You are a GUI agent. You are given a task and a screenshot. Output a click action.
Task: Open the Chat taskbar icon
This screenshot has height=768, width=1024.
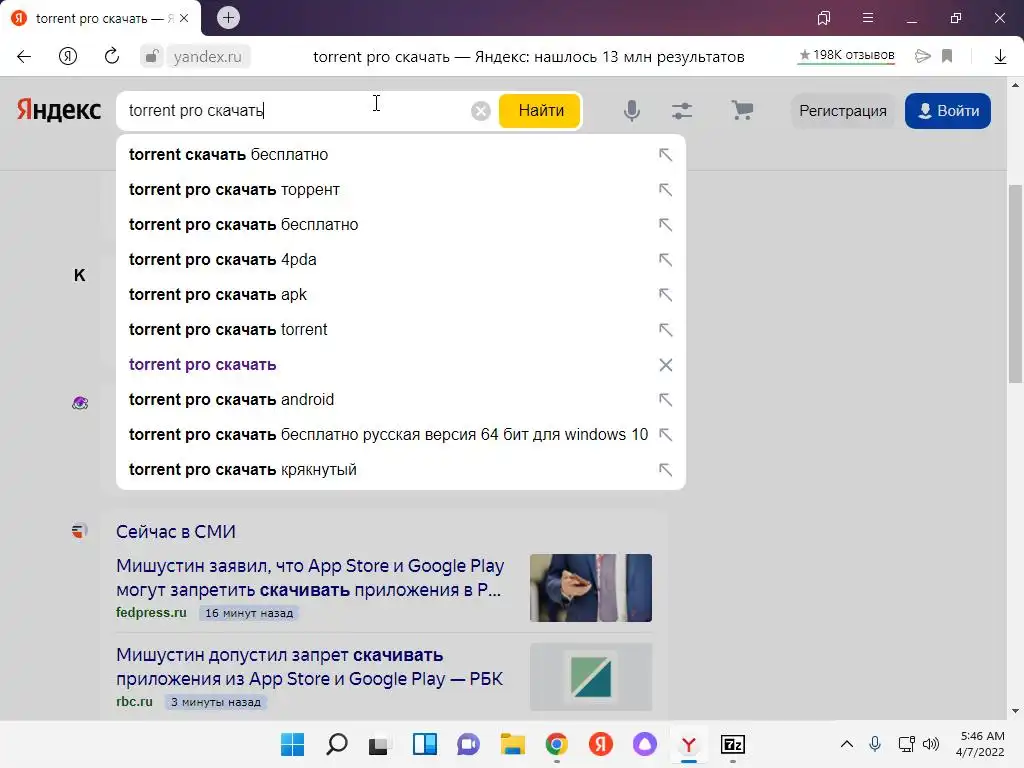pos(468,744)
